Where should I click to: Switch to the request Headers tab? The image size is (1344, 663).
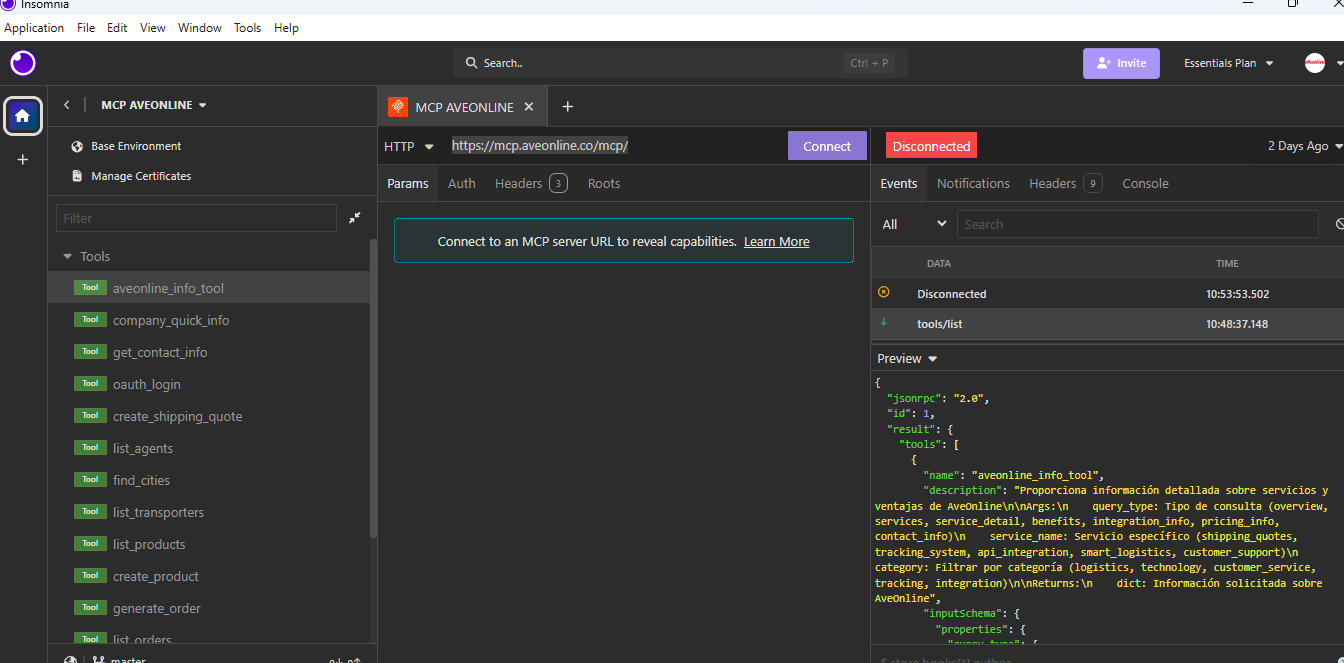[531, 183]
